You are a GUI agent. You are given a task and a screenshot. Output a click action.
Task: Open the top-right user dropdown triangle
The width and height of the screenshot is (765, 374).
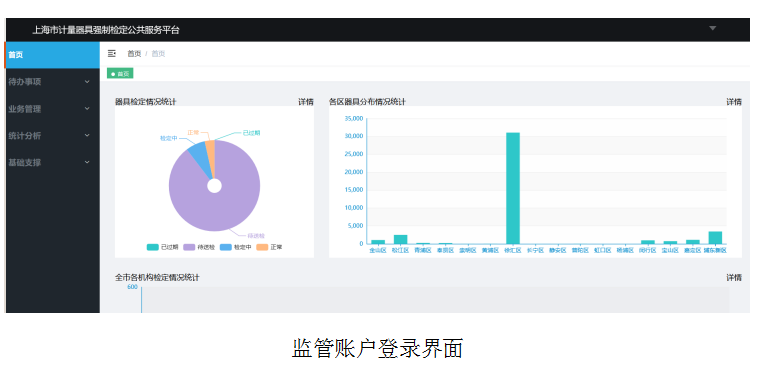(712, 28)
